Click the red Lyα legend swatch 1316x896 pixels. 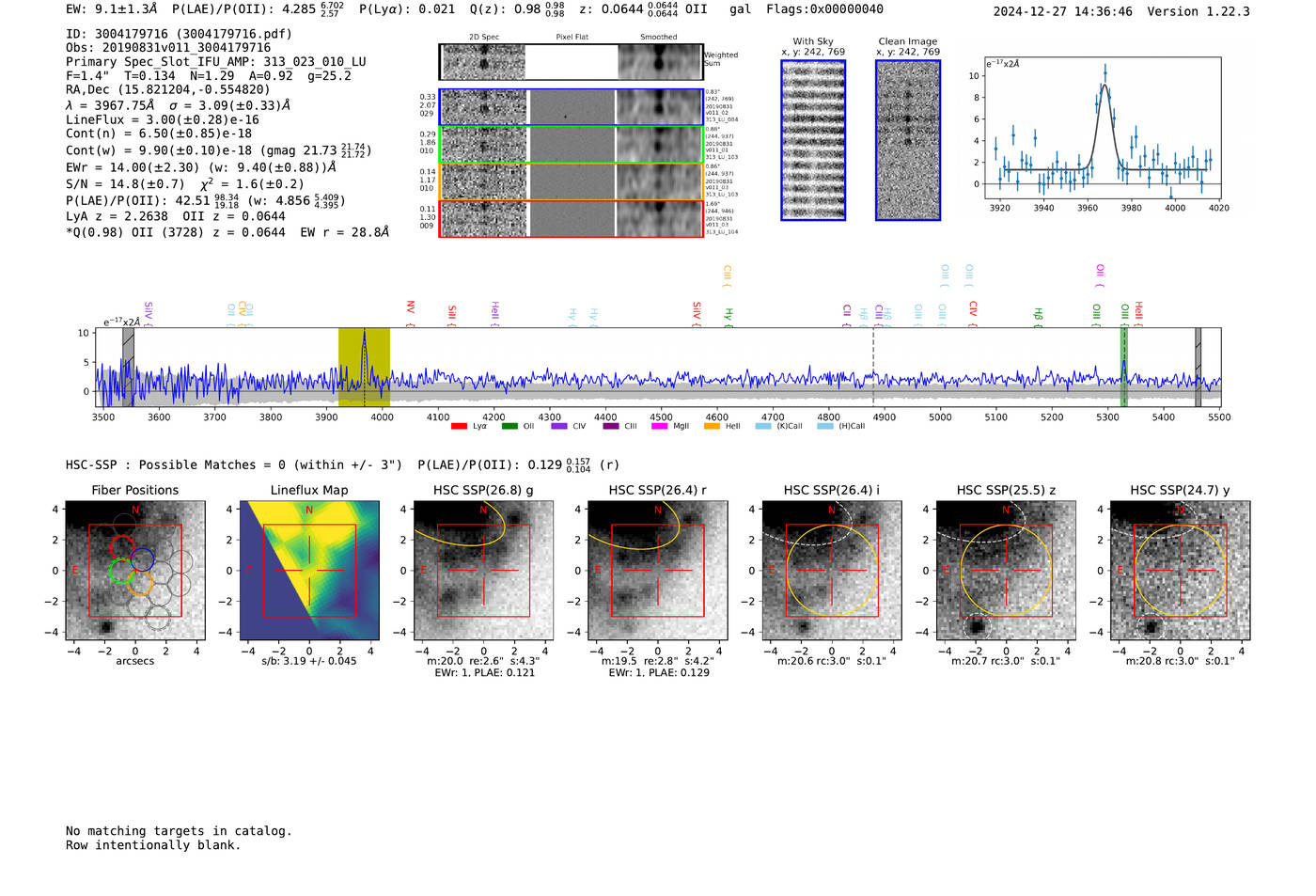tap(459, 426)
